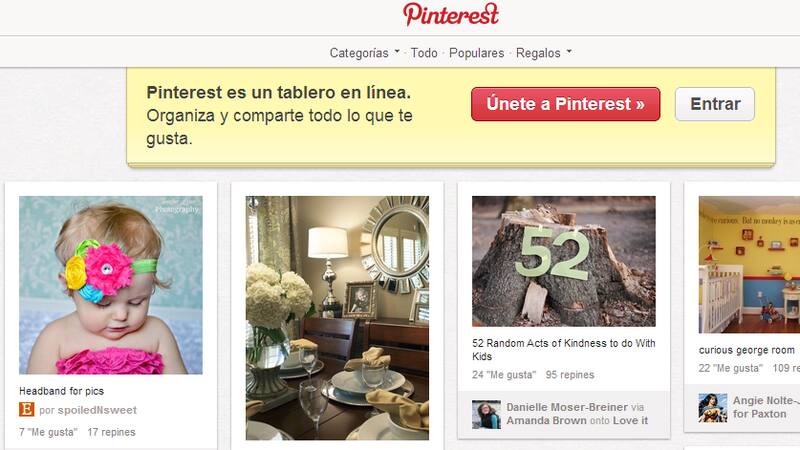Viewport: 800px width, 450px height.
Task: Open the Regalos menu
Action: 538,53
